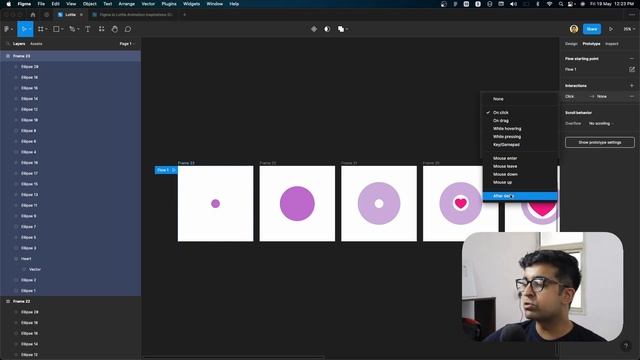
Task: Open the Pen tool dropdown arrow
Action: coord(78,29)
